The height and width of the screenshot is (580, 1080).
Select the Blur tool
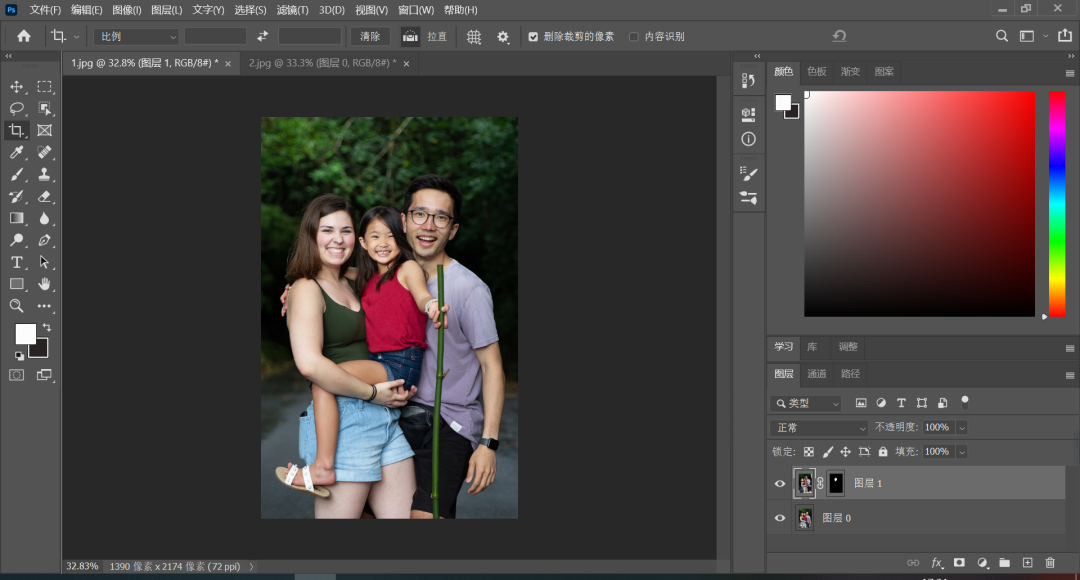(45, 218)
